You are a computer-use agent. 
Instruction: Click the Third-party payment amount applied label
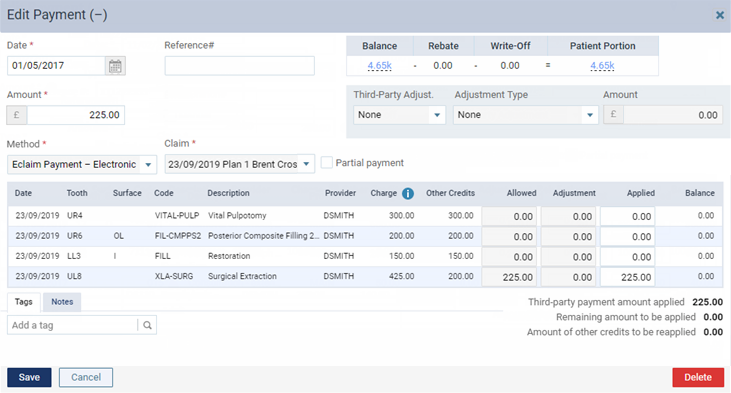point(606,302)
